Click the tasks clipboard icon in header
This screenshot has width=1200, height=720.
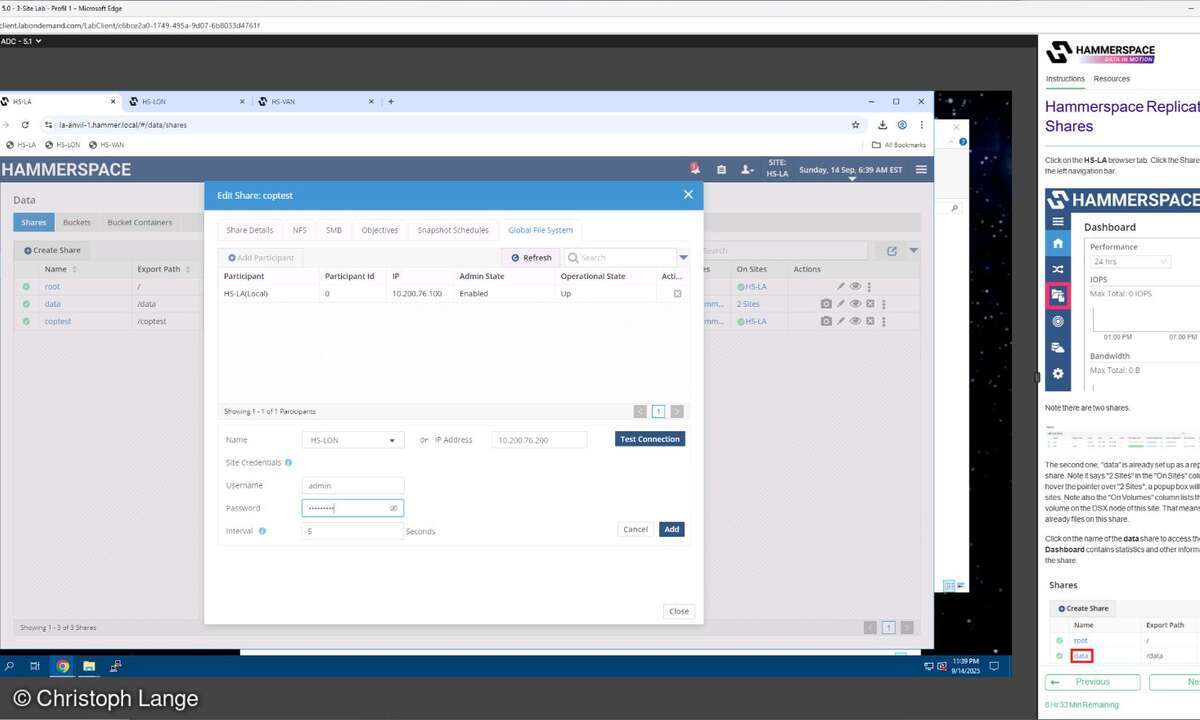[721, 170]
